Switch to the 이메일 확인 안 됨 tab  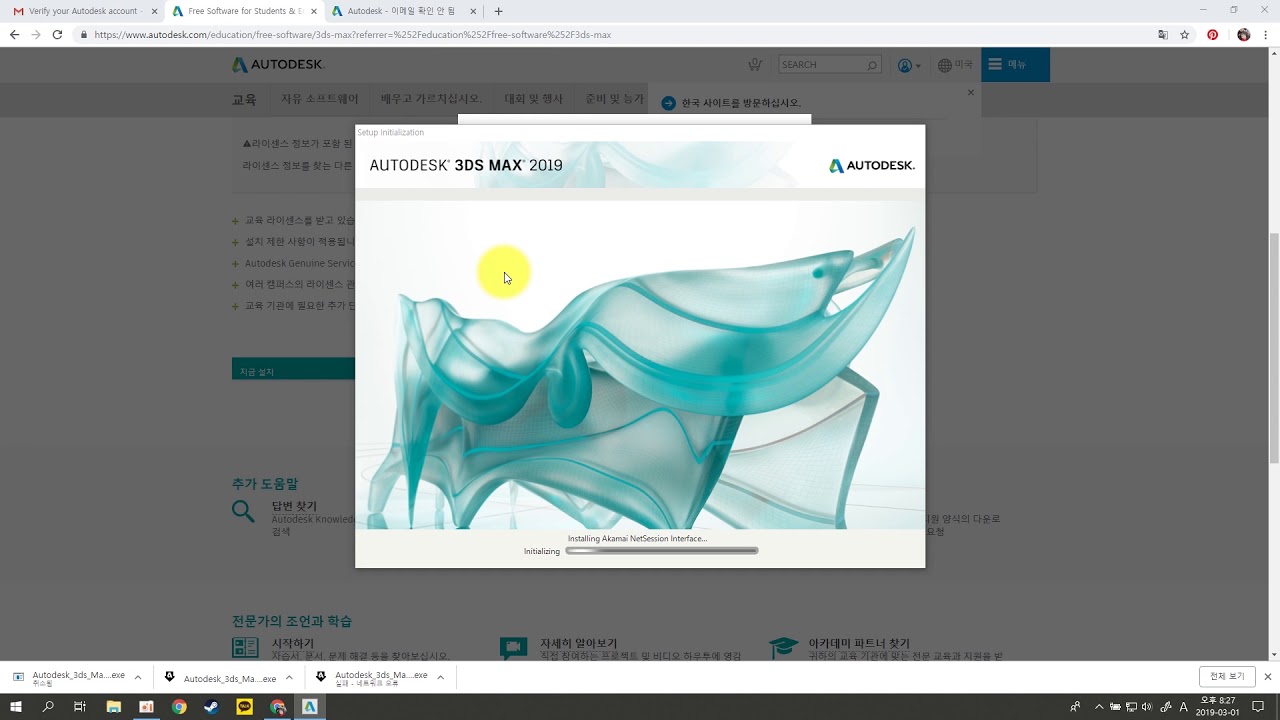coord(404,11)
